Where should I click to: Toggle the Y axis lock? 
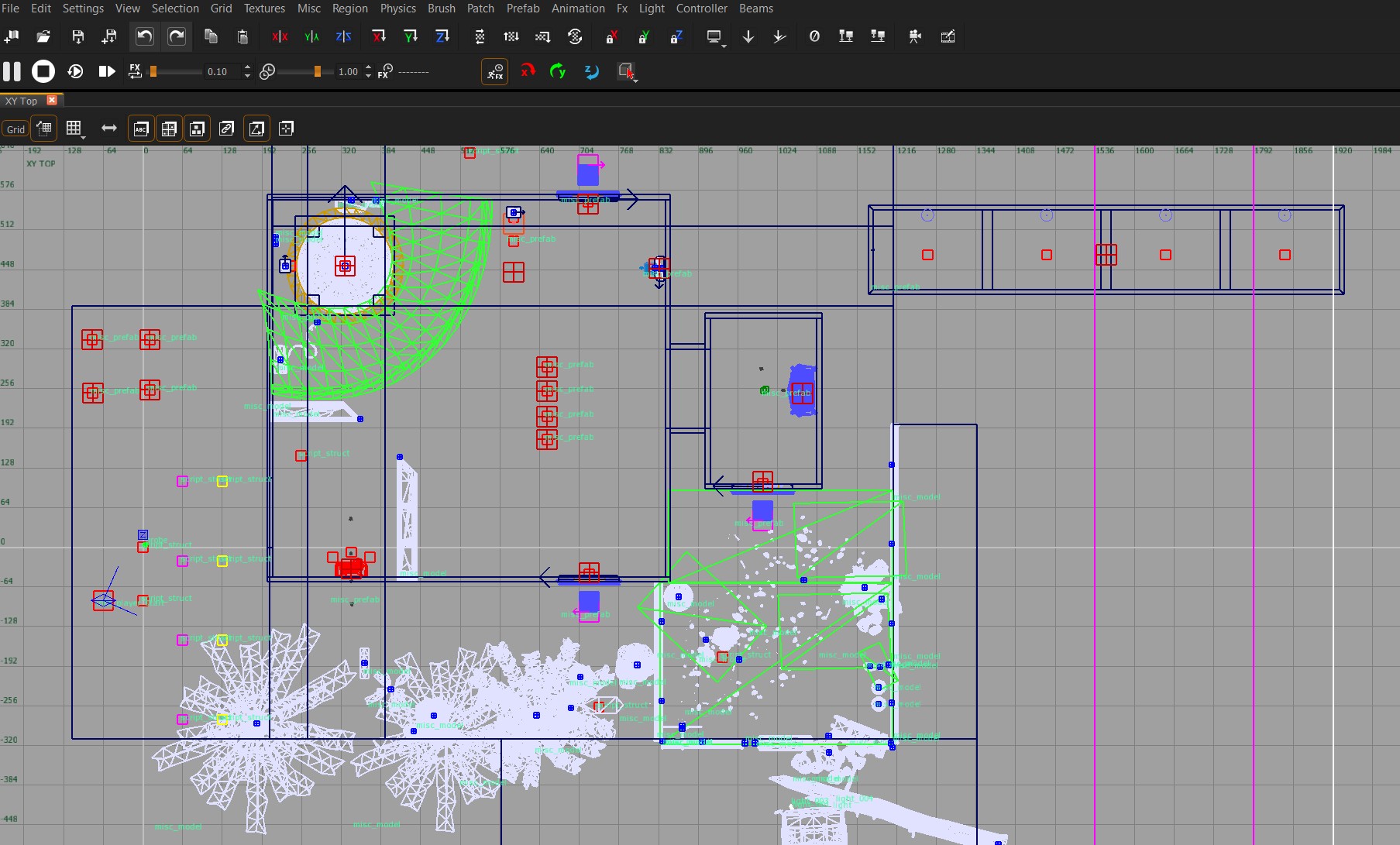[x=643, y=36]
